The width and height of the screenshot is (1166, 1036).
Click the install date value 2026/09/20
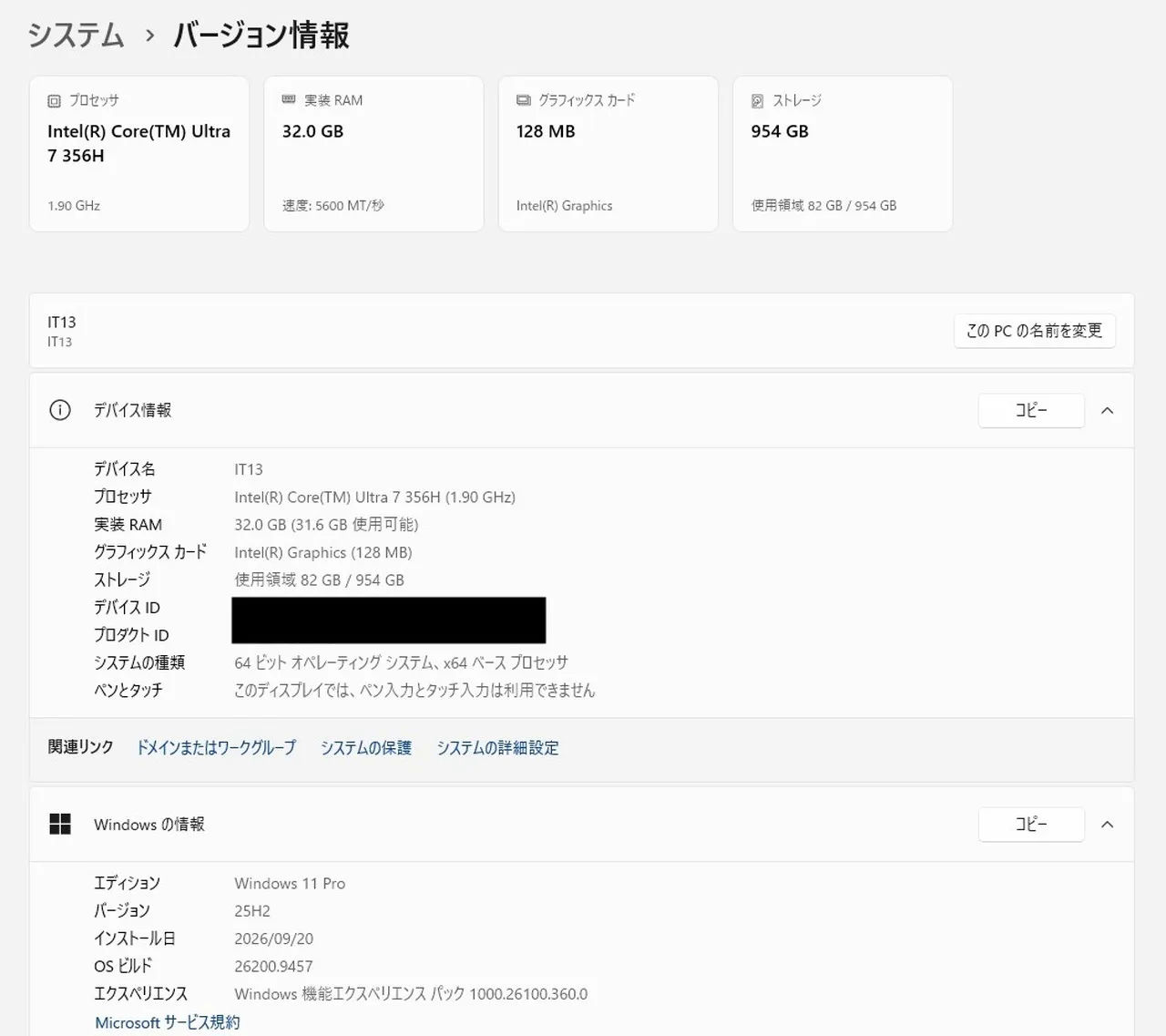point(273,939)
